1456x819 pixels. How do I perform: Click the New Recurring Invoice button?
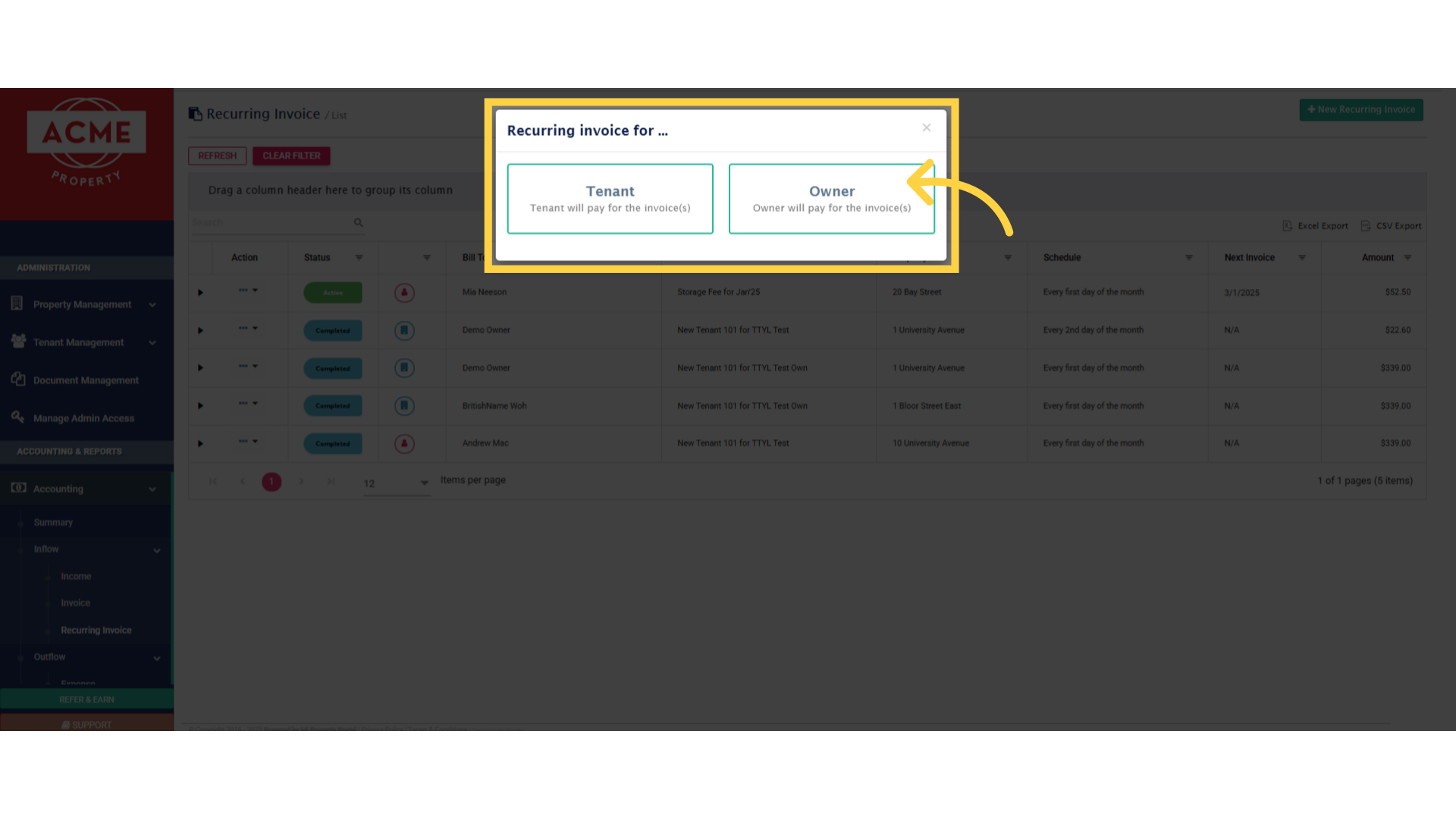[1360, 110]
